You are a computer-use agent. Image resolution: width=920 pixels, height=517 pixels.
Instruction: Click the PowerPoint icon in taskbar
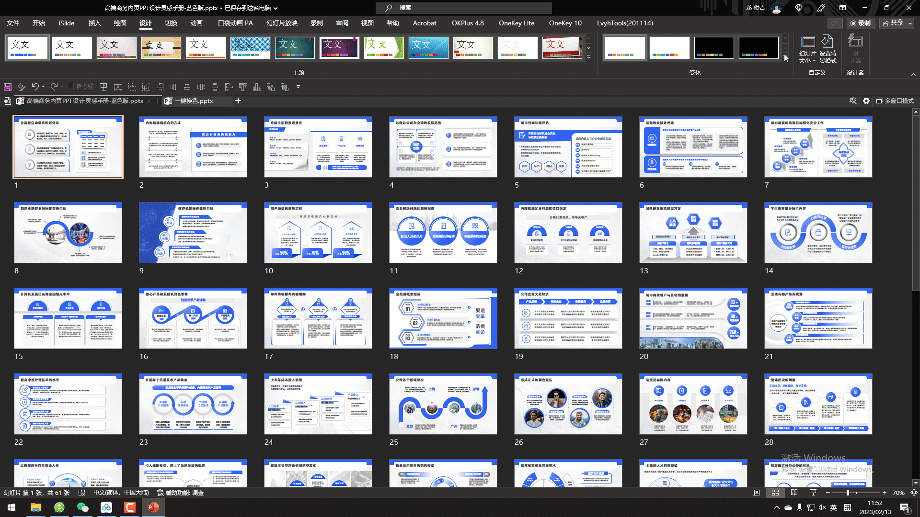point(153,508)
